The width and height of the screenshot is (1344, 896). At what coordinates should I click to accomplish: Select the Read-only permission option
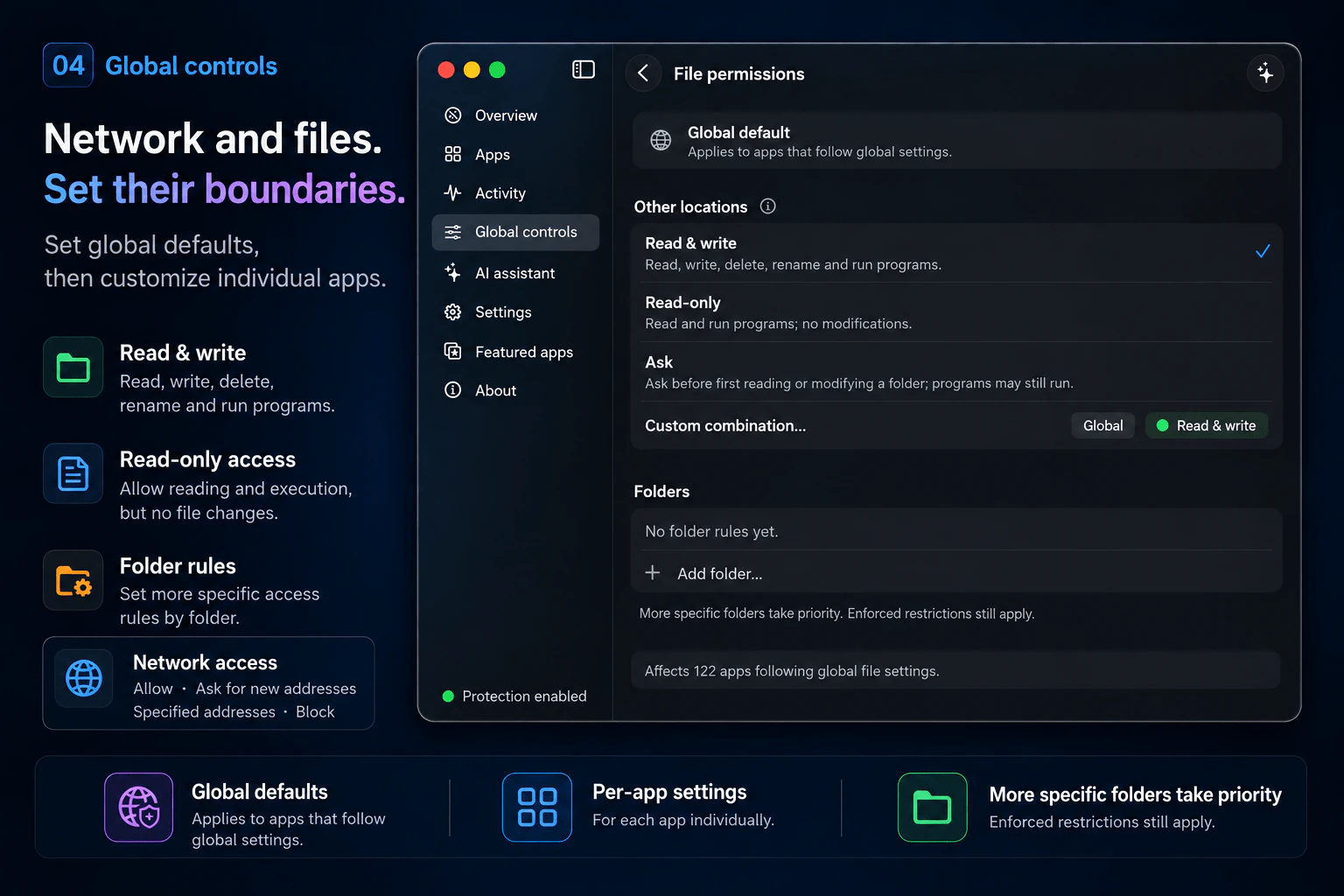pyautogui.click(x=956, y=312)
